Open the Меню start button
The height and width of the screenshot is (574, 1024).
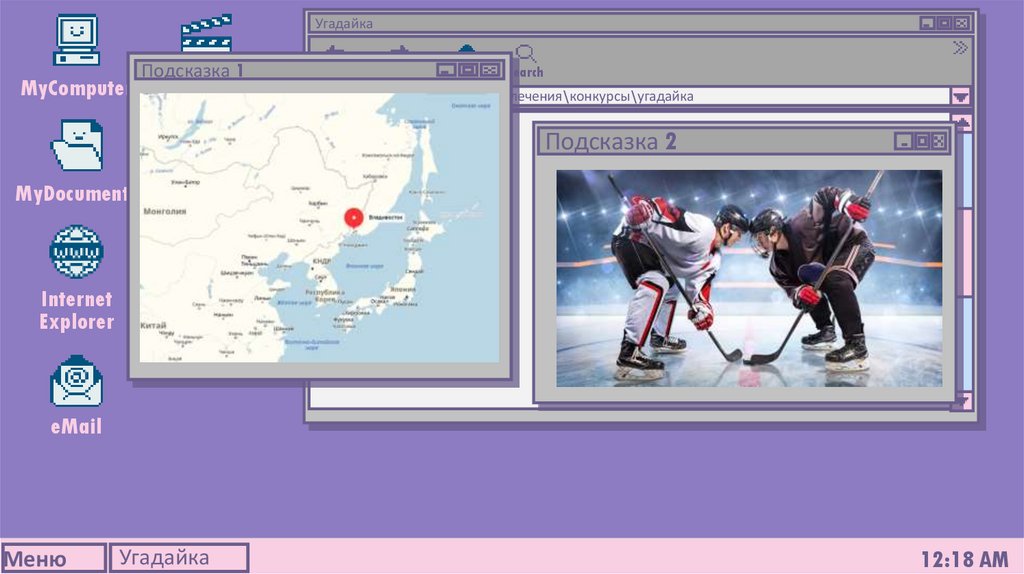click(x=54, y=558)
